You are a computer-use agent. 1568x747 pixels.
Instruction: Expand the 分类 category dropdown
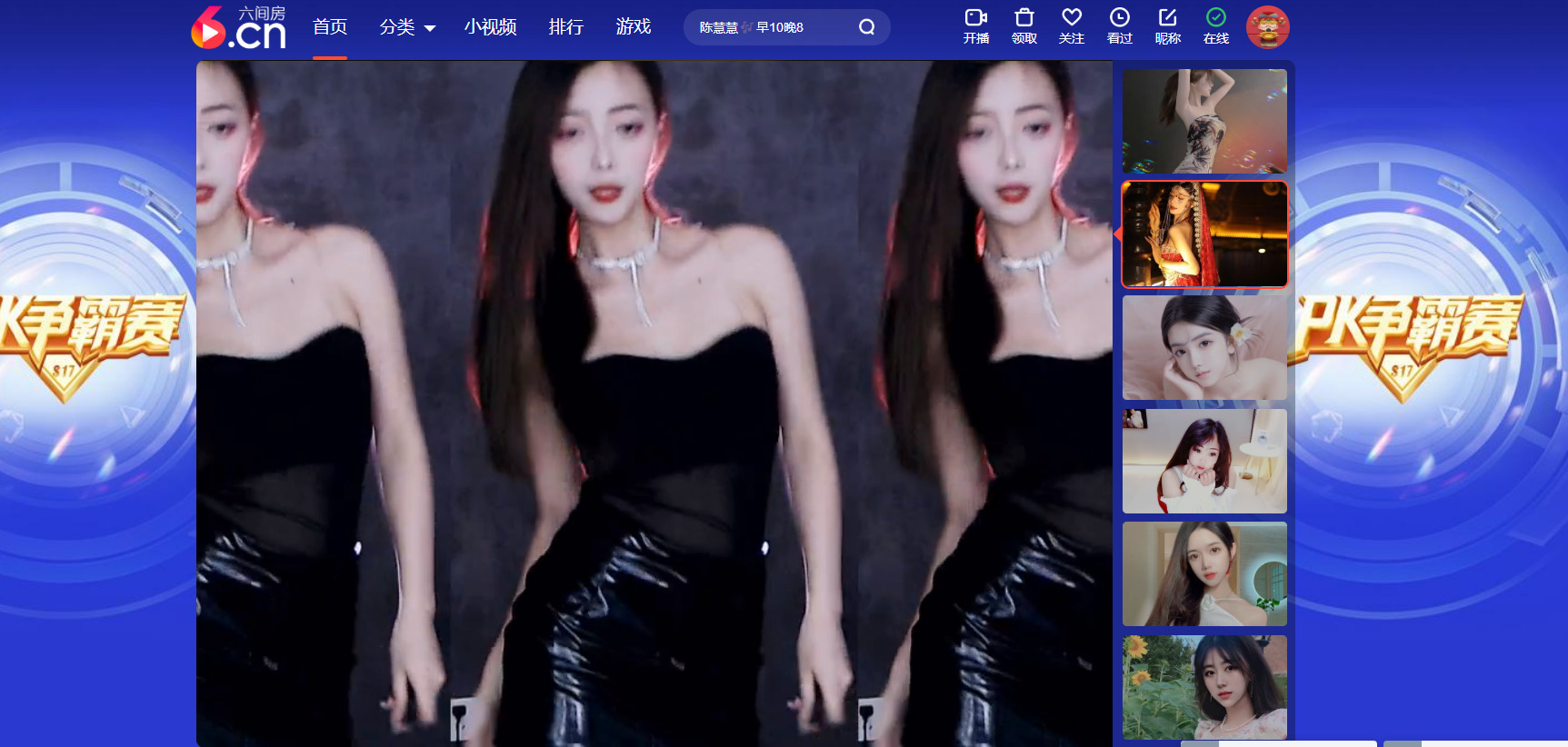click(407, 27)
